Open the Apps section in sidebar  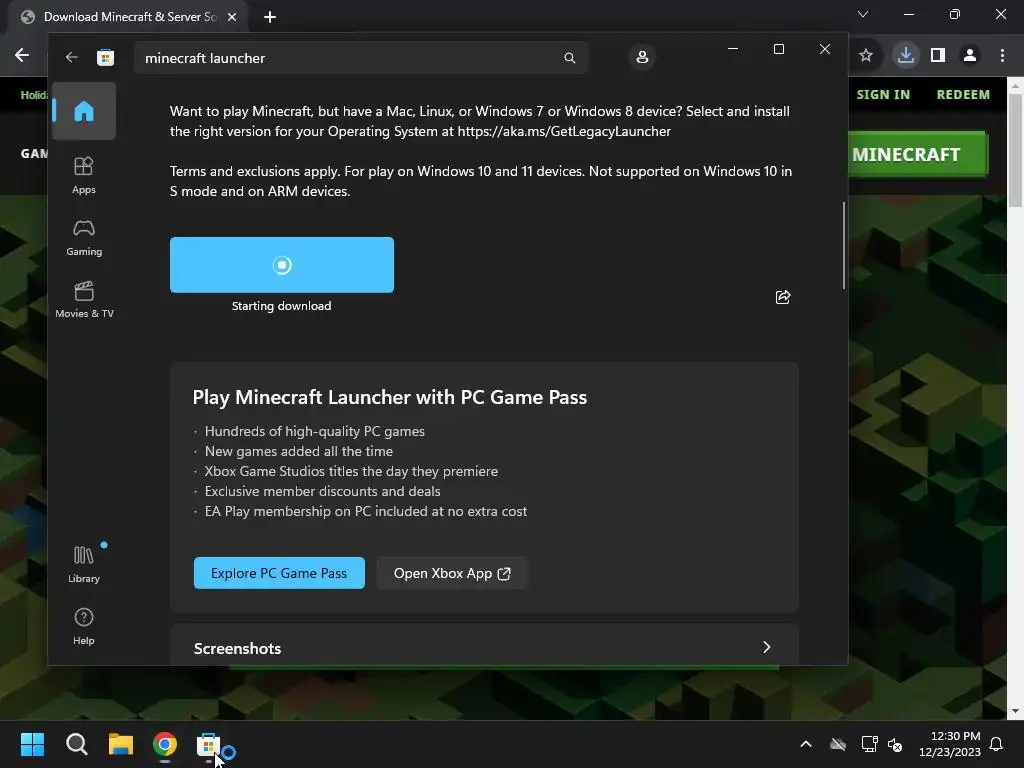click(x=84, y=175)
